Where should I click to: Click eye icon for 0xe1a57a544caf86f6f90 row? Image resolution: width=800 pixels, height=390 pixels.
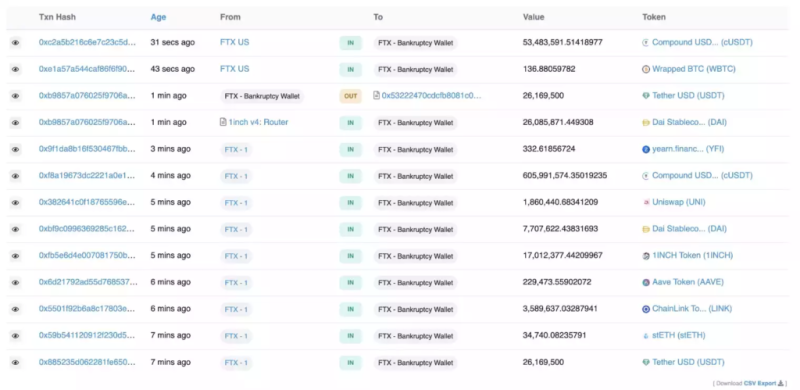click(x=15, y=69)
